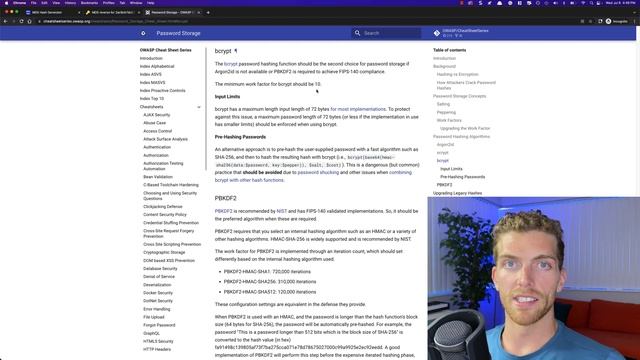Open the Bookmarks menu
The image size is (640, 360).
pos(89,3)
